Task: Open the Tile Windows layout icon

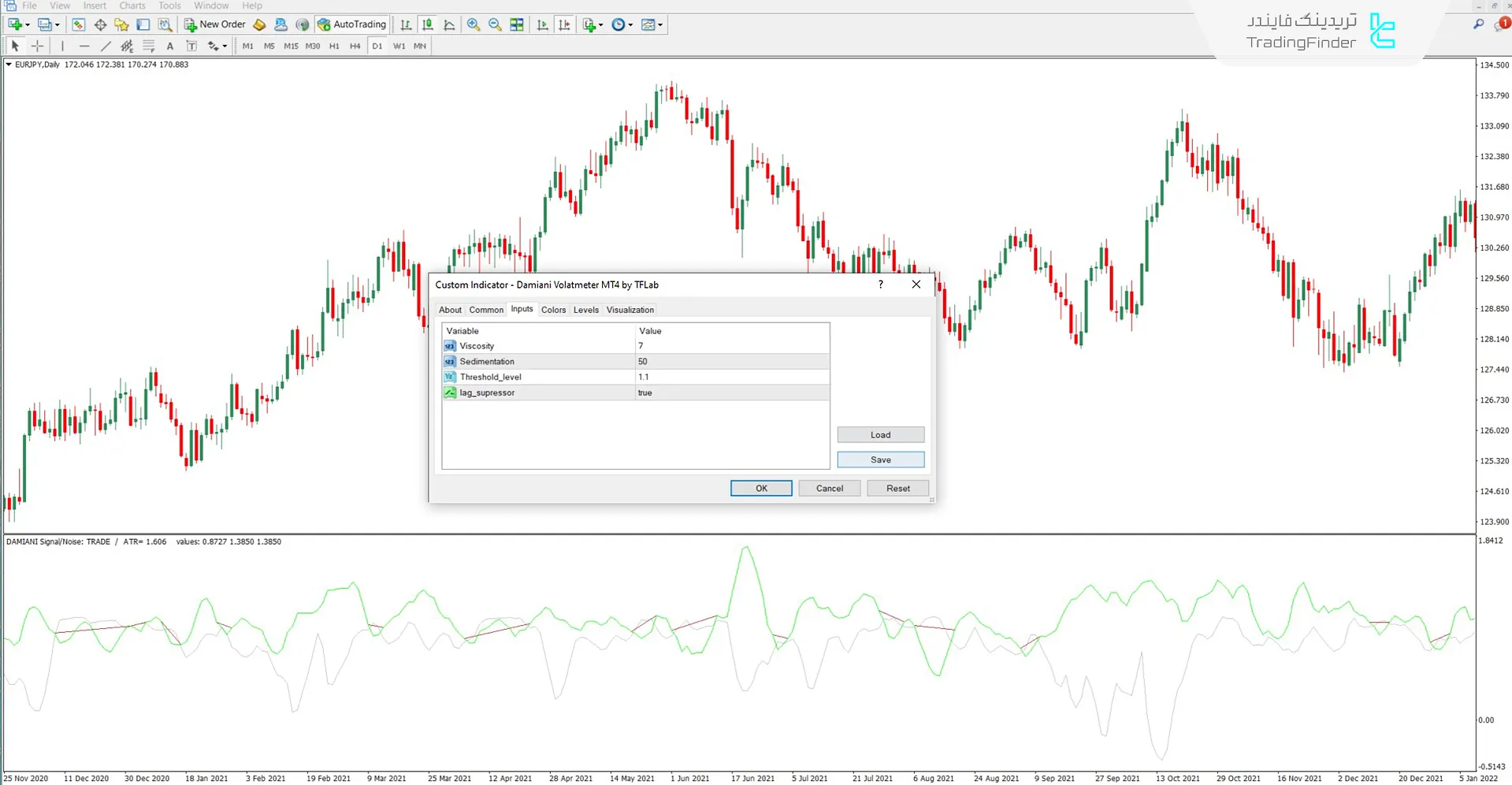Action: click(x=517, y=24)
